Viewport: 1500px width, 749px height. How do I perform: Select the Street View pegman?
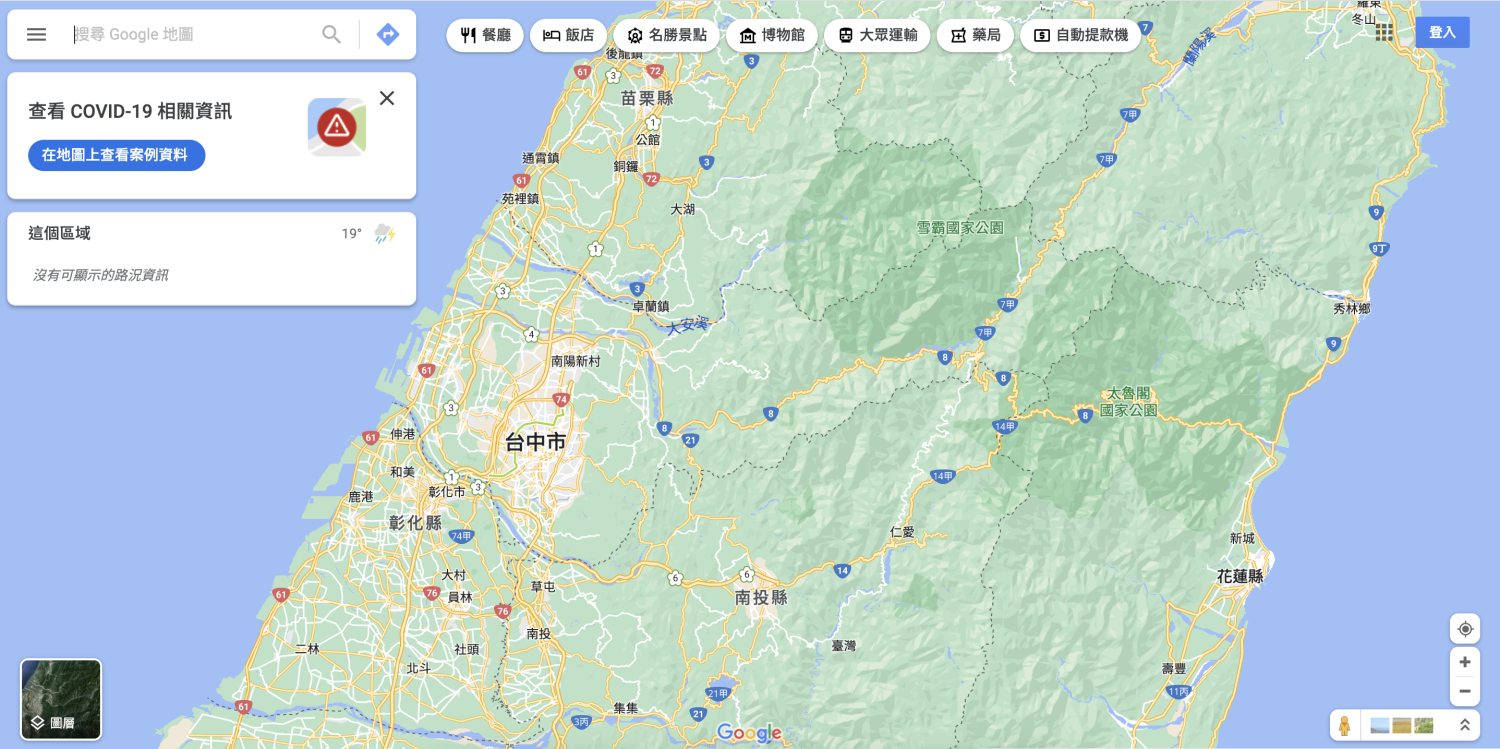coord(1345,725)
